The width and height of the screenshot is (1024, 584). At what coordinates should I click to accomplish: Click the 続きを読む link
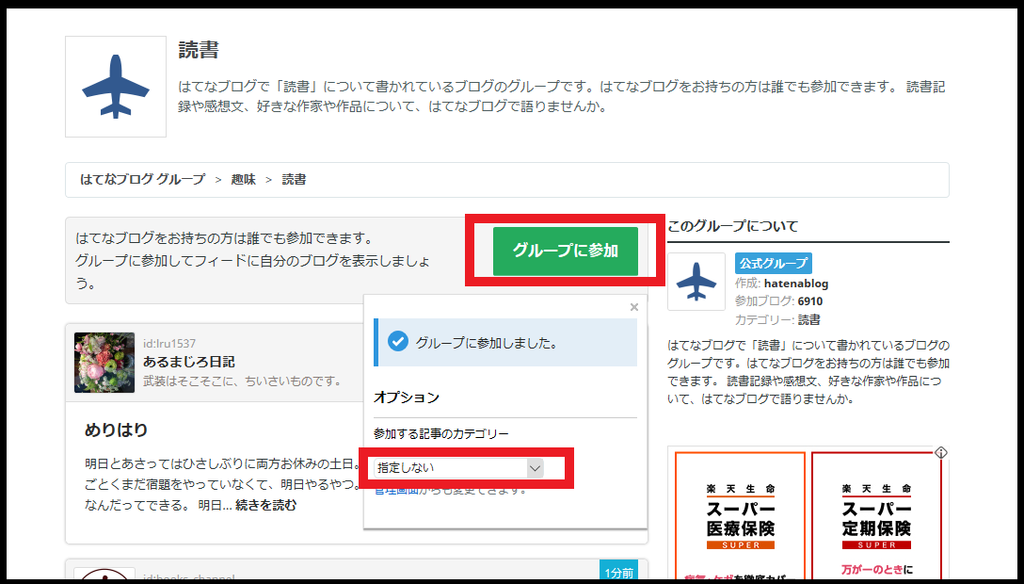pyautogui.click(x=266, y=505)
